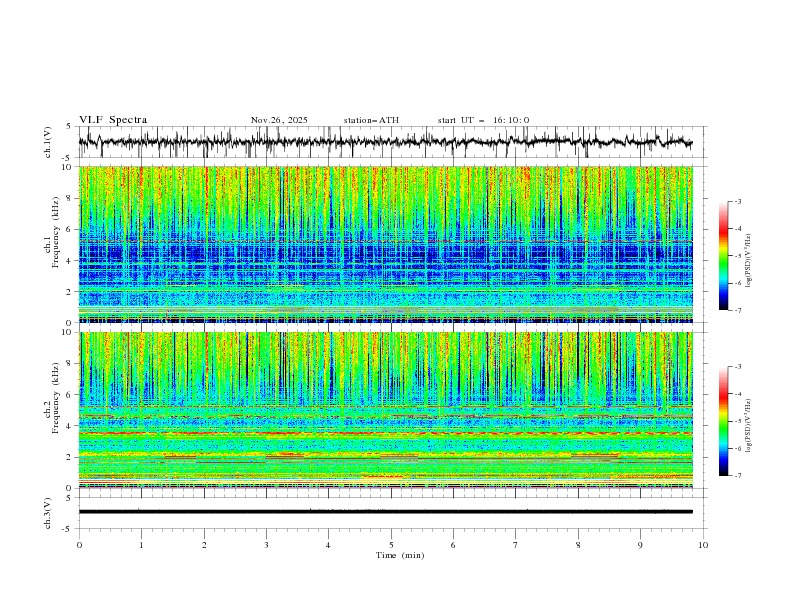
Task: Click the "-7" tick on ch.2 color bar
Action: pos(737,476)
